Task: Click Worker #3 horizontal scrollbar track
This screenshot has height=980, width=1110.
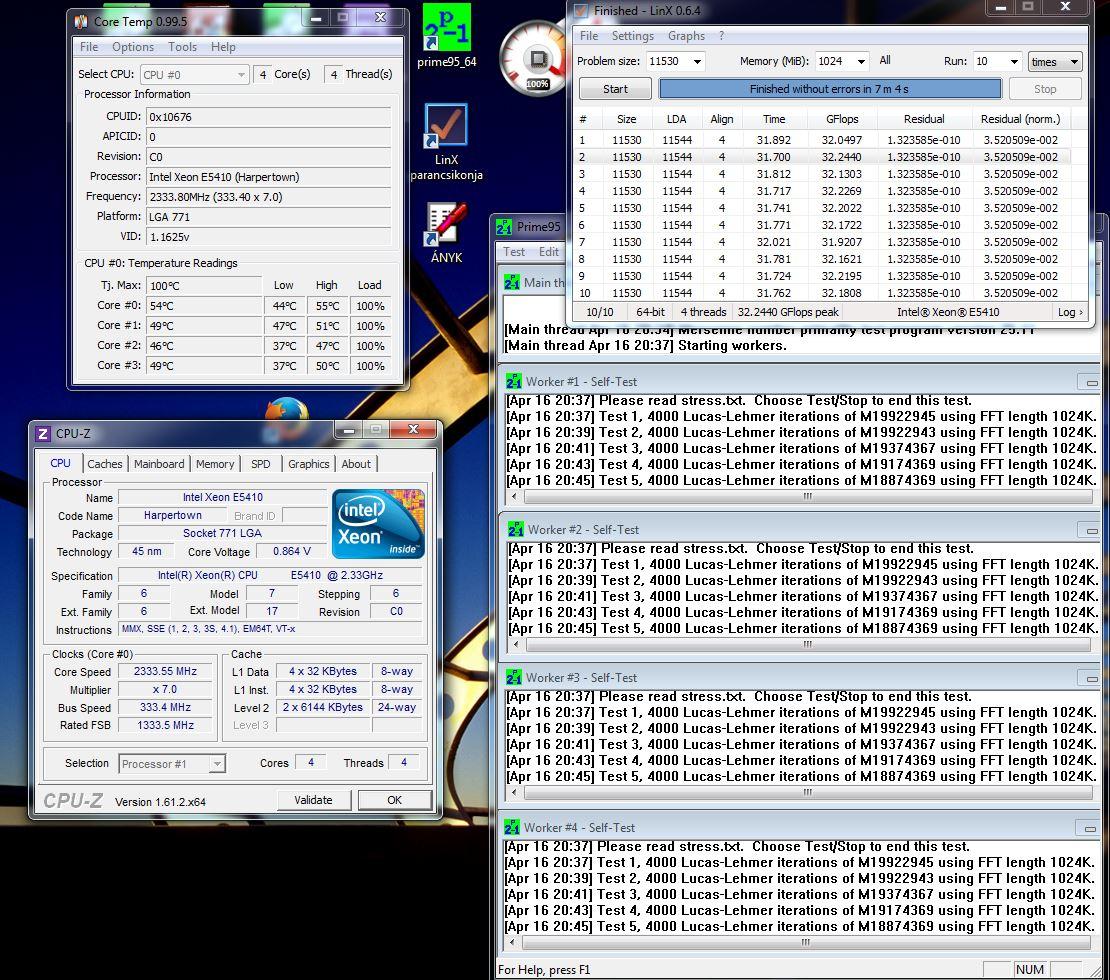Action: click(x=808, y=792)
